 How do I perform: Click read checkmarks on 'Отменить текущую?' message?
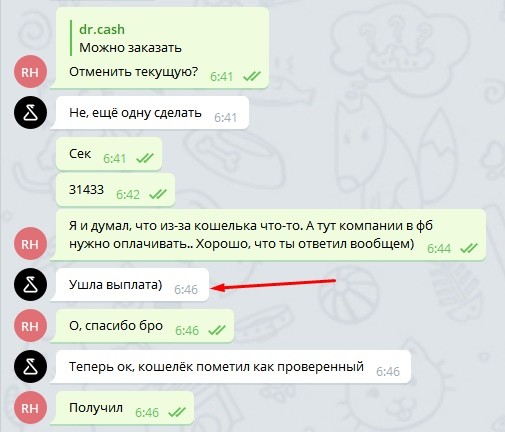click(252, 77)
